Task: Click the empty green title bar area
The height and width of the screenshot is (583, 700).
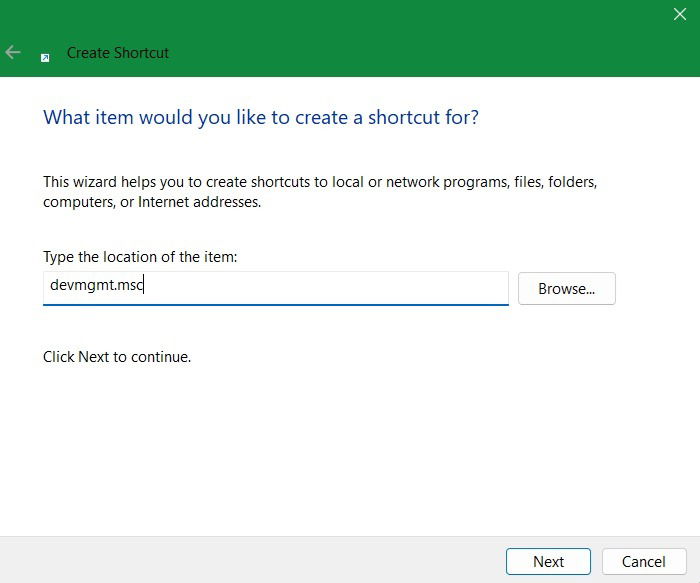Action: click(x=400, y=40)
